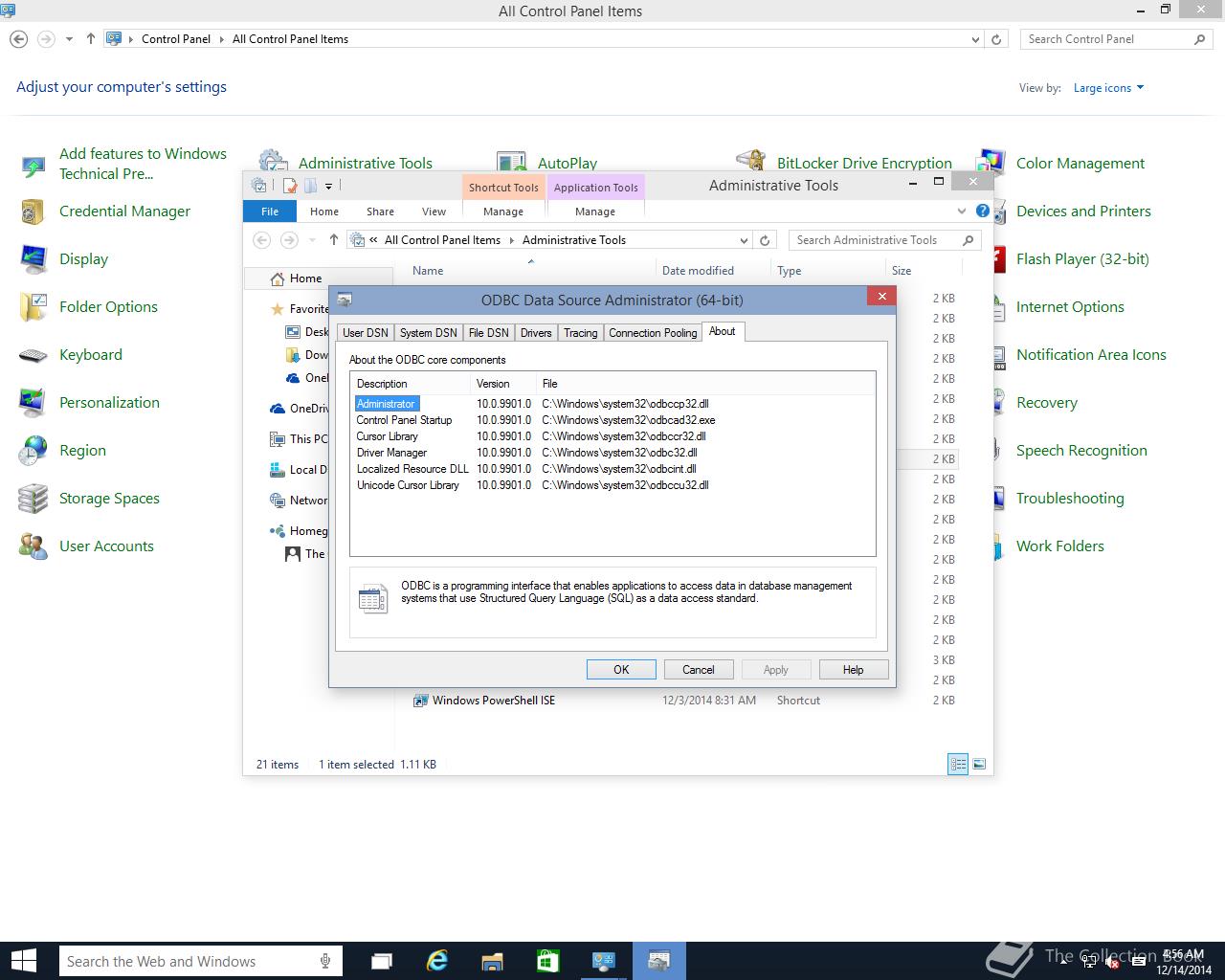Open Flash Player (32-bit) settings
Image resolution: width=1225 pixels, height=980 pixels.
pos(1082,259)
